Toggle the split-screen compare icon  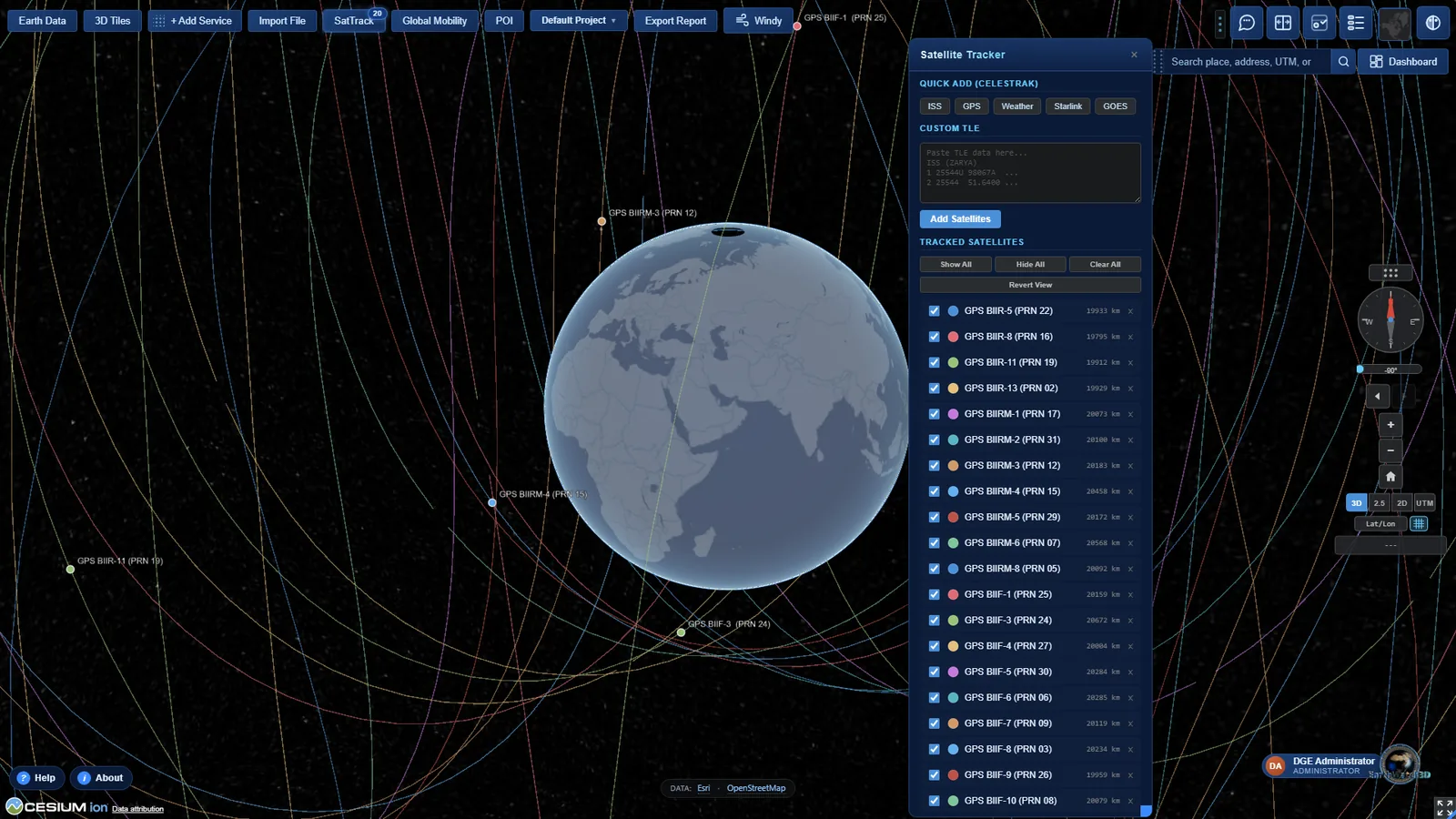click(x=1283, y=23)
